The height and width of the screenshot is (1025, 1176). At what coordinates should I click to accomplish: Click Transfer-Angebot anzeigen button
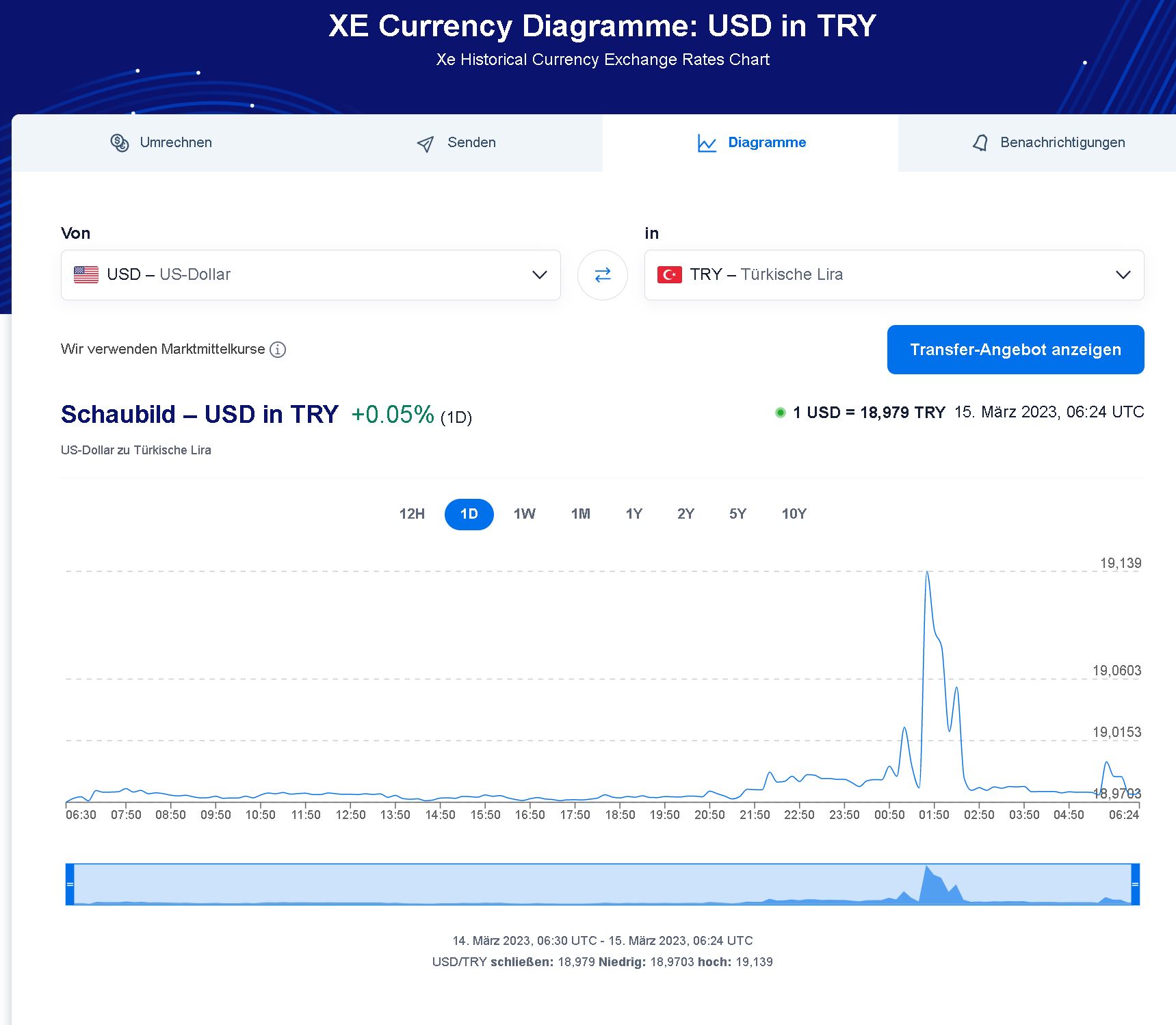tap(1015, 350)
